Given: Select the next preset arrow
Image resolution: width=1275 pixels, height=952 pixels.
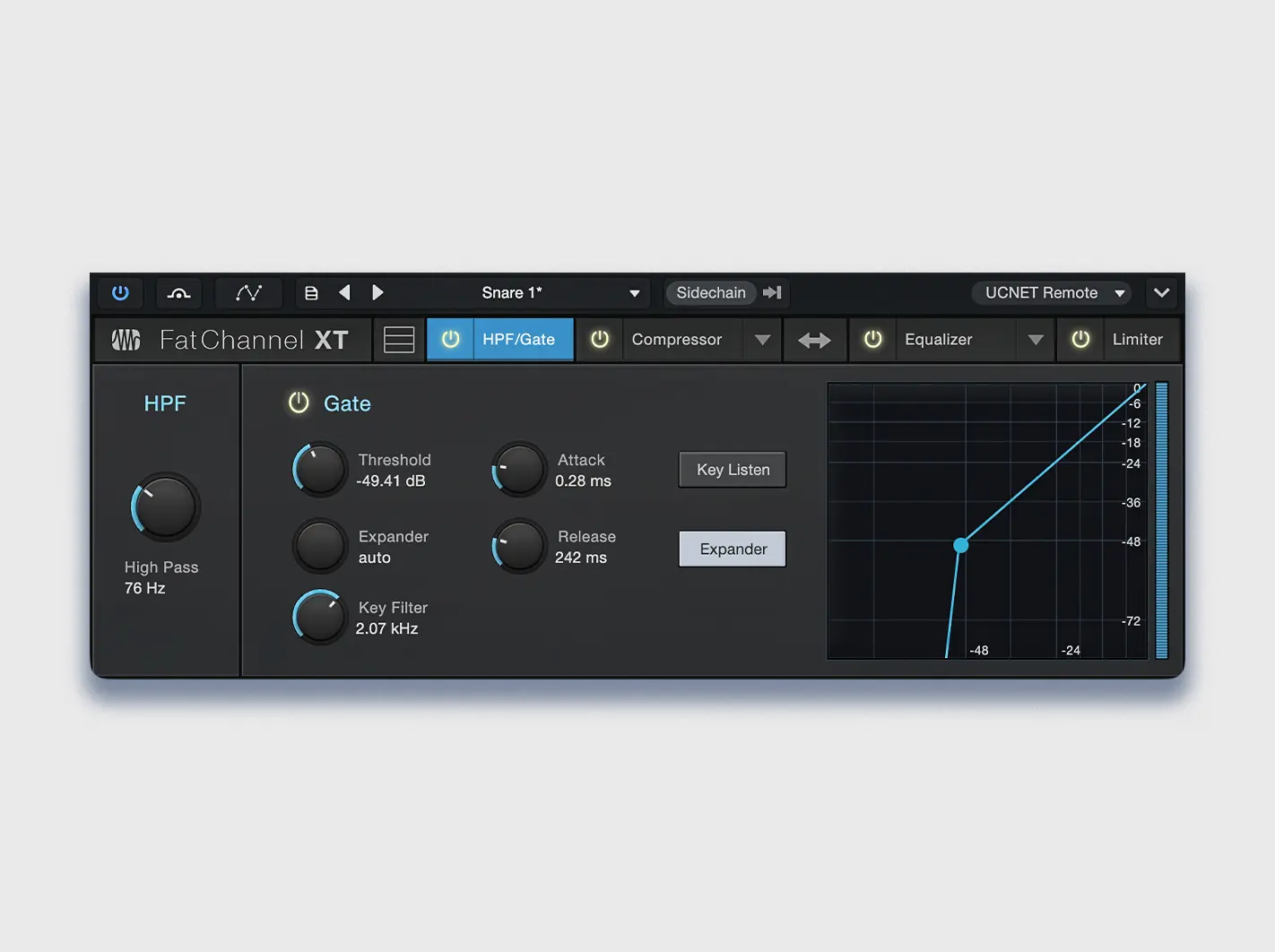Looking at the screenshot, I should [377, 292].
